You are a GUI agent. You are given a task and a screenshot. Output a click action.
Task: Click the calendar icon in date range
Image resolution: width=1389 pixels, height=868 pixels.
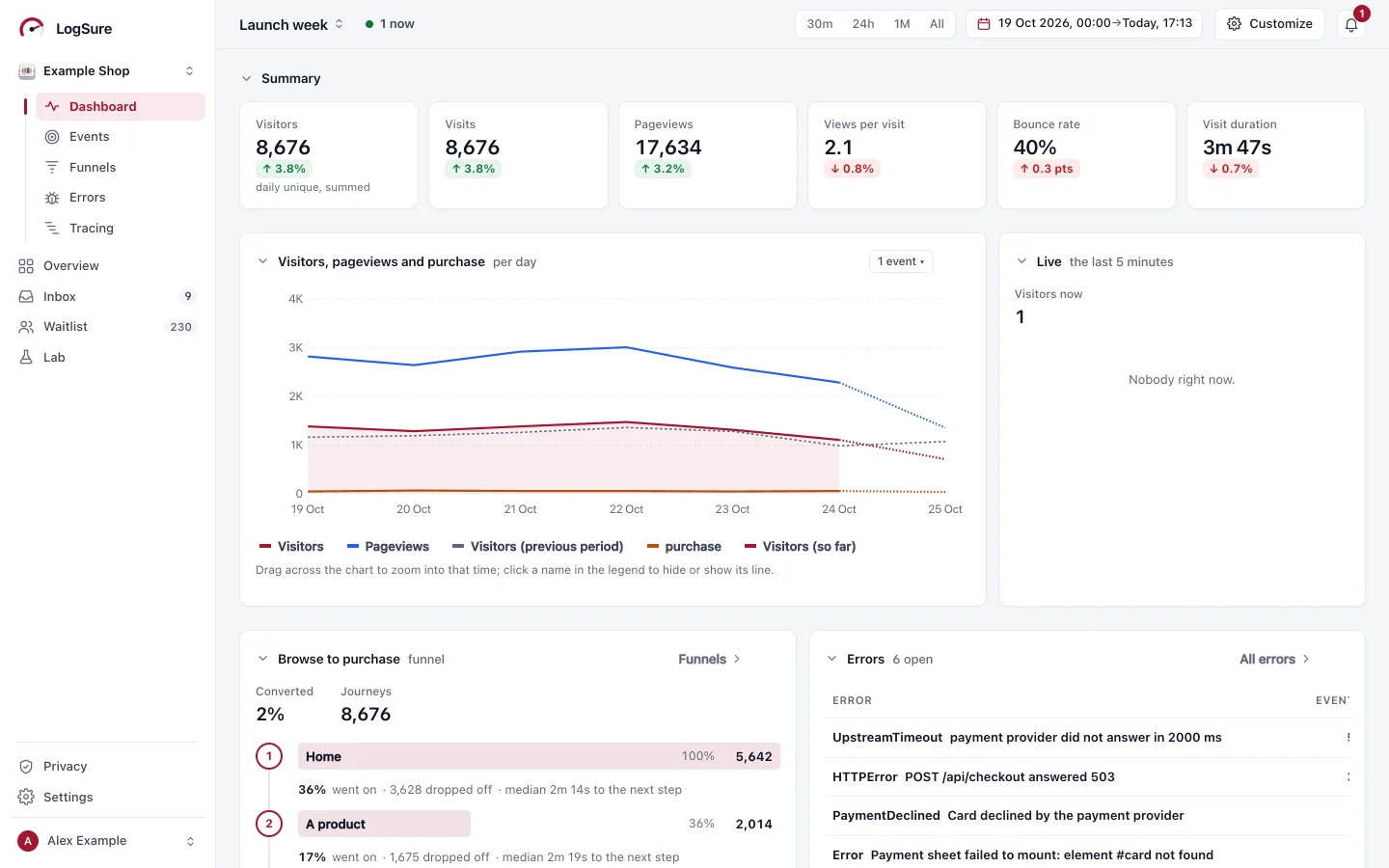[x=984, y=24]
